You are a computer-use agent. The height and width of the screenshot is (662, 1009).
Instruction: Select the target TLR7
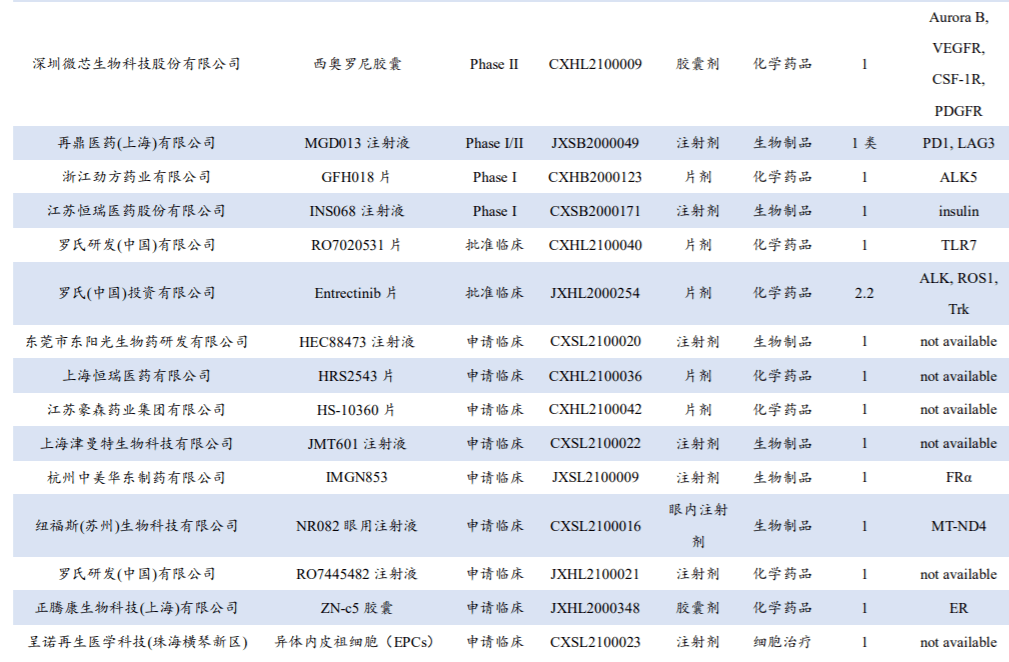958,245
